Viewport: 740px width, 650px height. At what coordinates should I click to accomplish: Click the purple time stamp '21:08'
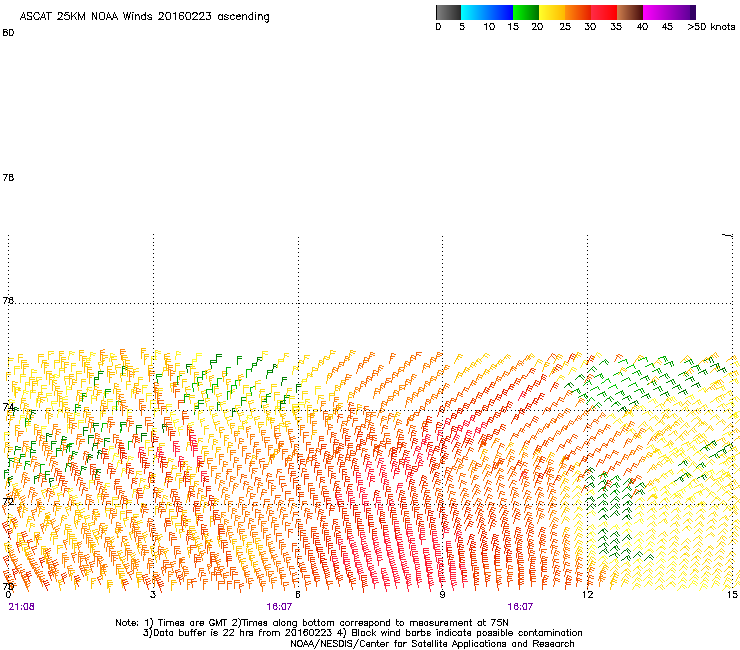(22, 607)
